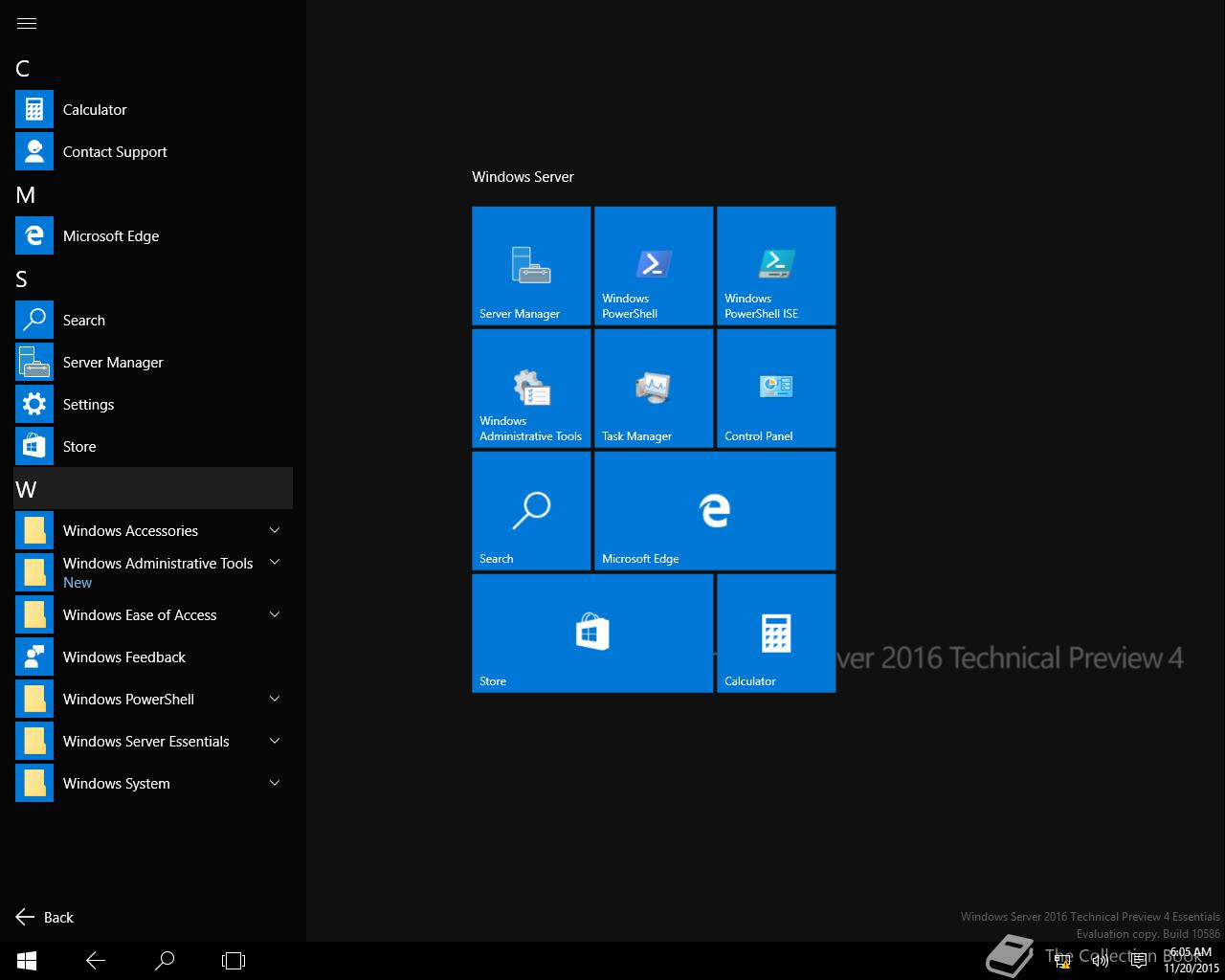Expand the Windows Accessories folder chevron
1225x980 pixels.
click(x=275, y=530)
